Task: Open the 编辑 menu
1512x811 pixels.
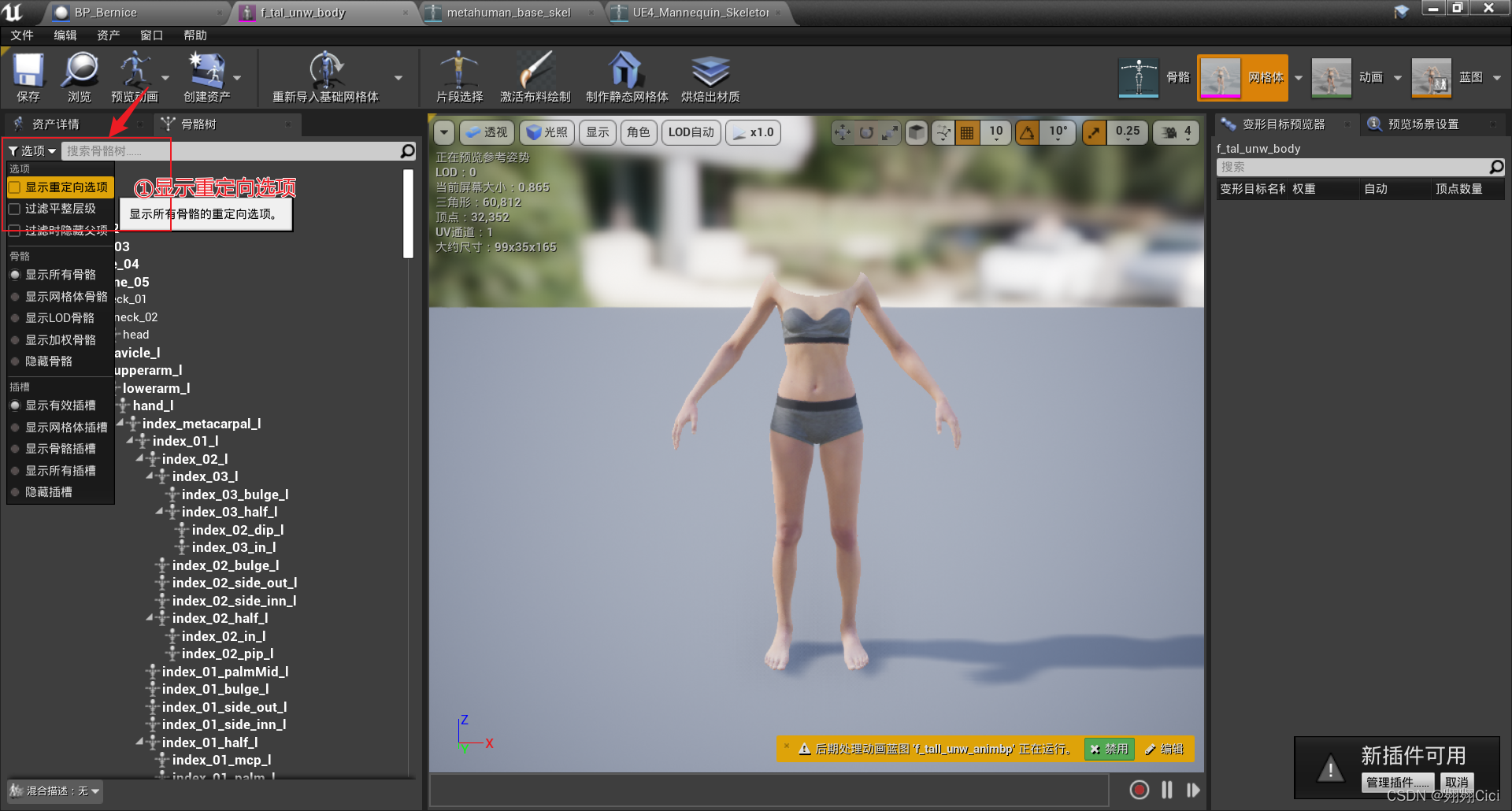Action: coord(65,35)
